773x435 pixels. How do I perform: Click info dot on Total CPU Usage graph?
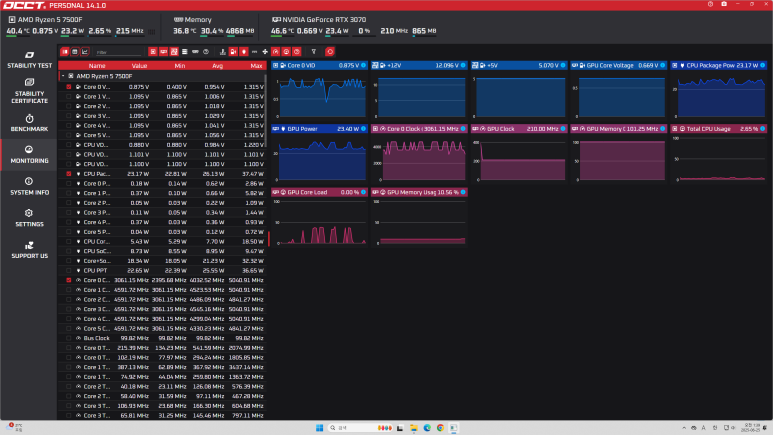tap(763, 129)
